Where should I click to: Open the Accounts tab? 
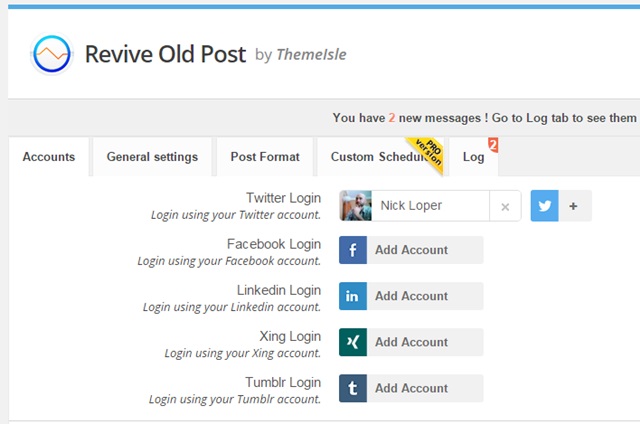(49, 157)
